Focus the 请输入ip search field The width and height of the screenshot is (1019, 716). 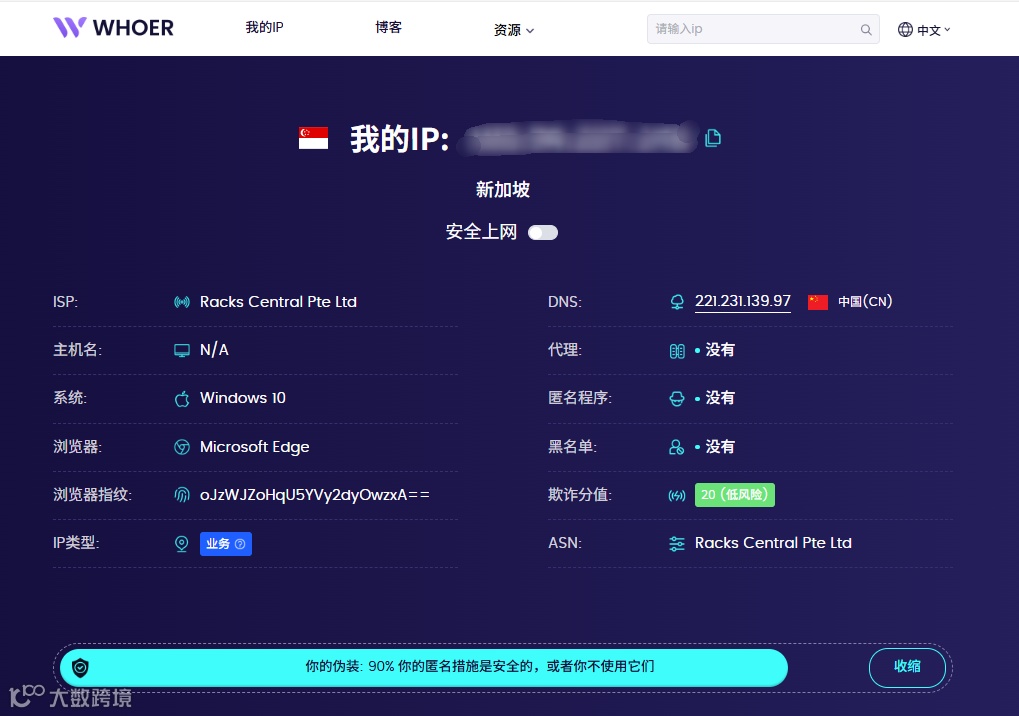(763, 29)
